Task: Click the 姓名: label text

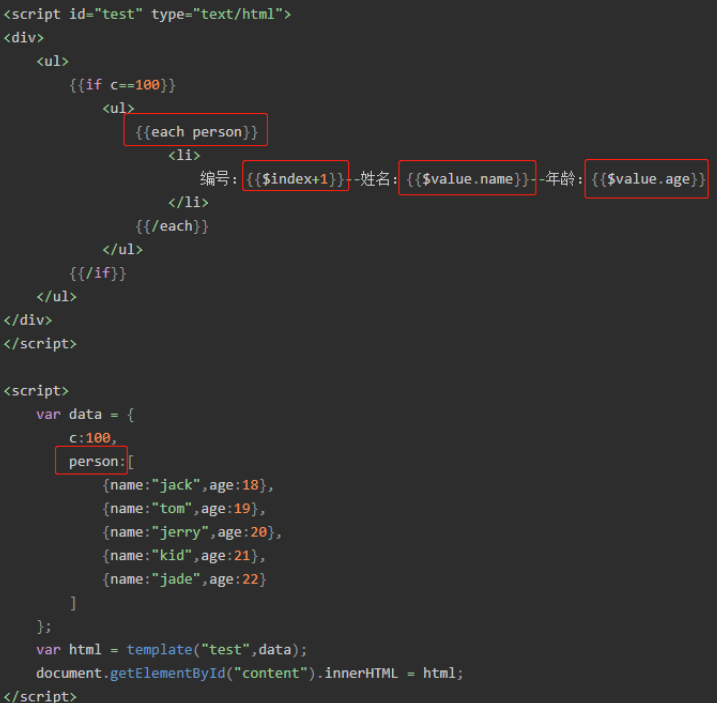Action: [379, 179]
